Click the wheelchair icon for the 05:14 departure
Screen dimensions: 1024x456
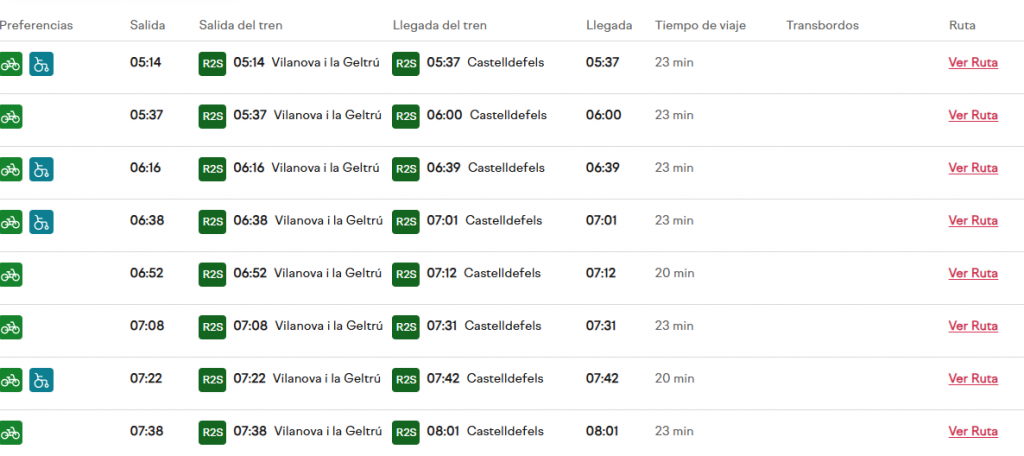[x=41, y=64]
